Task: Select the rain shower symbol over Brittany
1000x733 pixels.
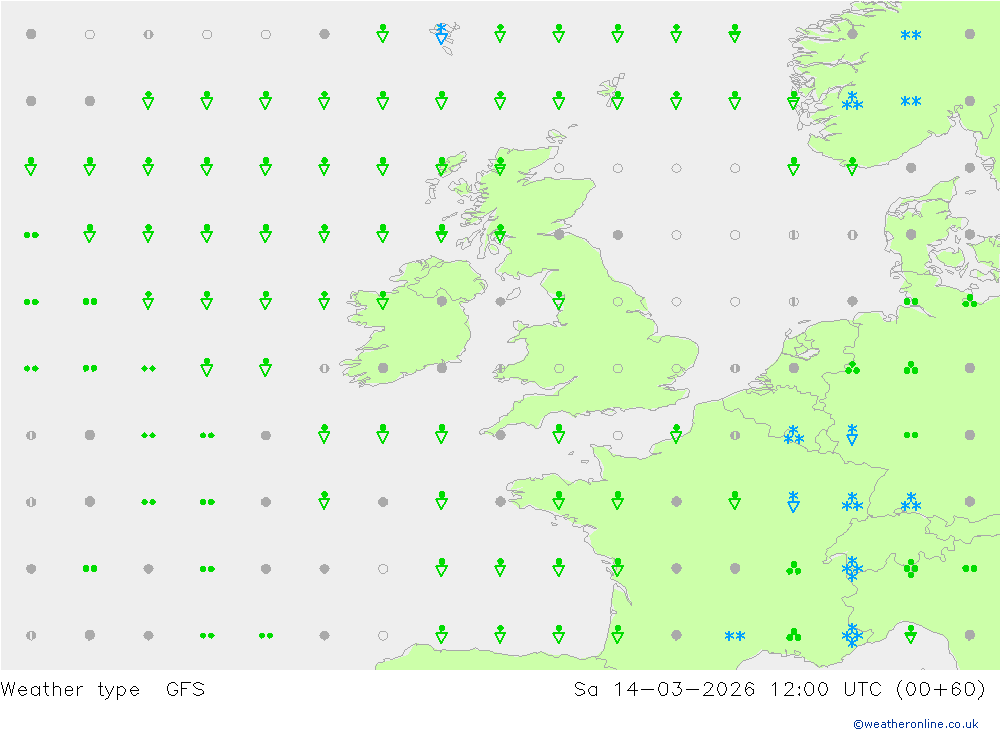Action: 559,501
